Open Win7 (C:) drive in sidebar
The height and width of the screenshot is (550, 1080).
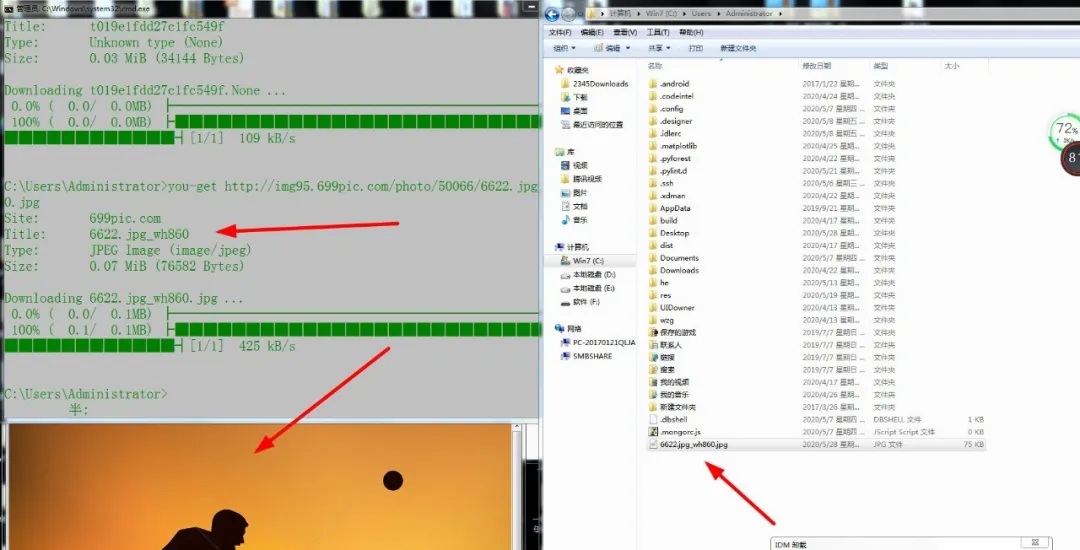point(590,261)
